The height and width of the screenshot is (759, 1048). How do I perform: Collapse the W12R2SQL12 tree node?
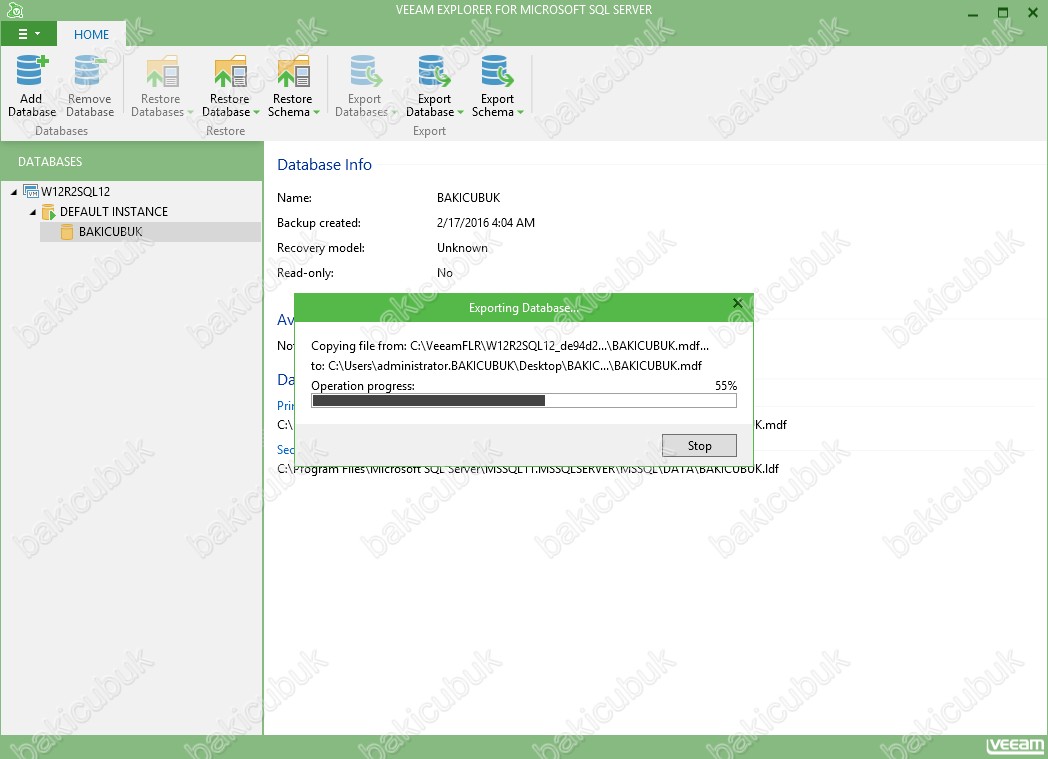[x=14, y=192]
